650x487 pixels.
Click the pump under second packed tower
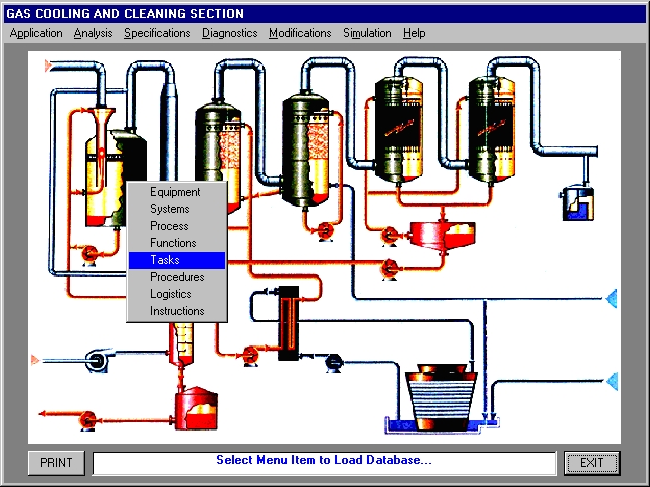[x=325, y=232]
